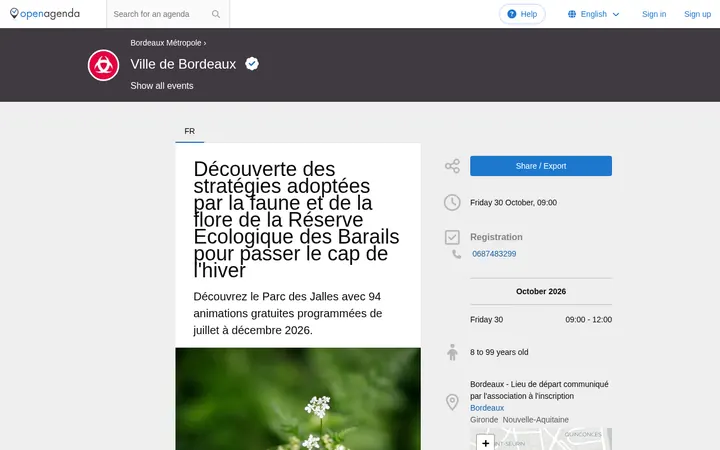Call registration number 0687483299
Viewport: 720px width, 450px height.
(x=494, y=254)
